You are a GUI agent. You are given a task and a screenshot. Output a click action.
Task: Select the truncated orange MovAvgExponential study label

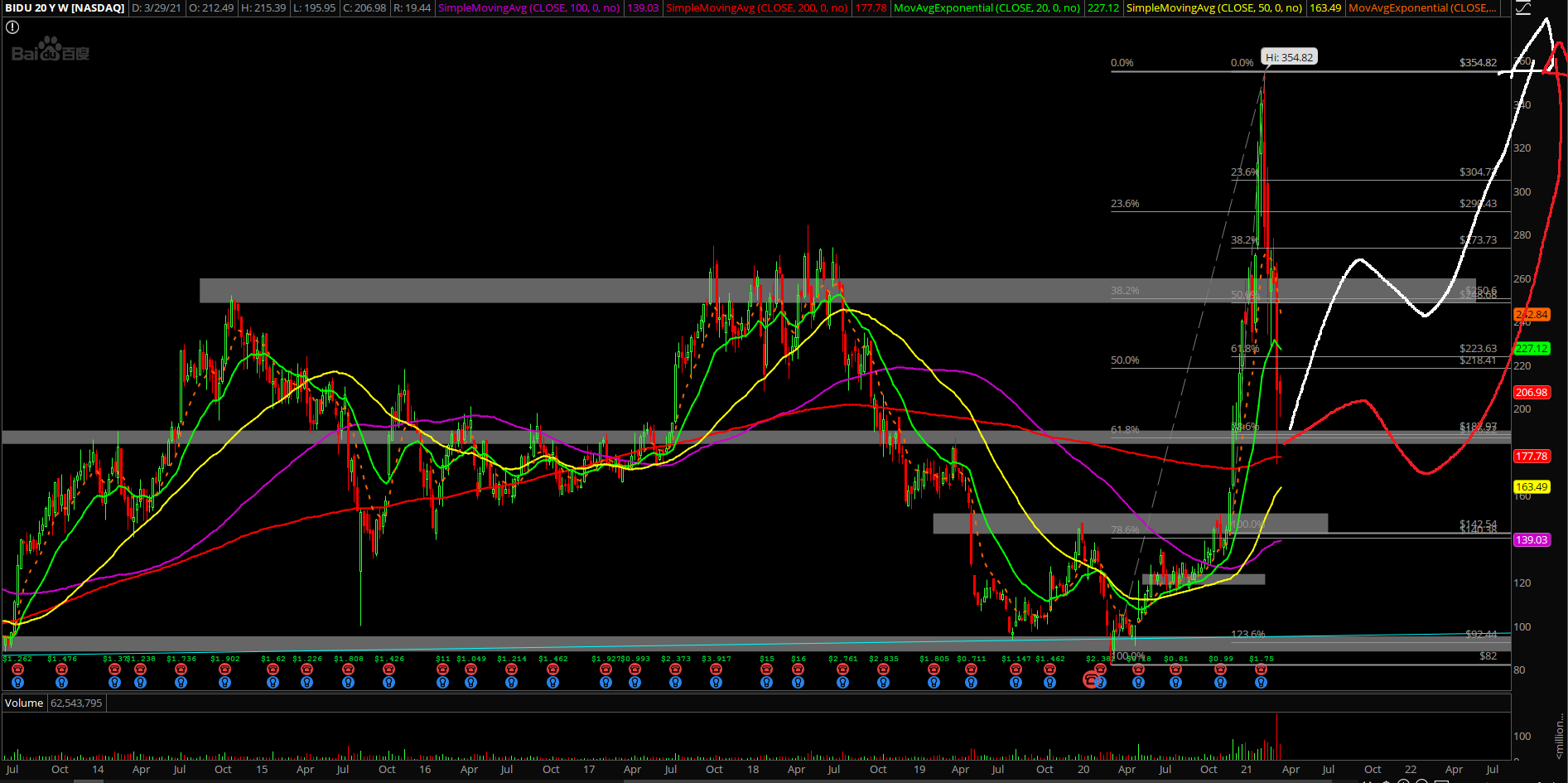coord(1423,8)
